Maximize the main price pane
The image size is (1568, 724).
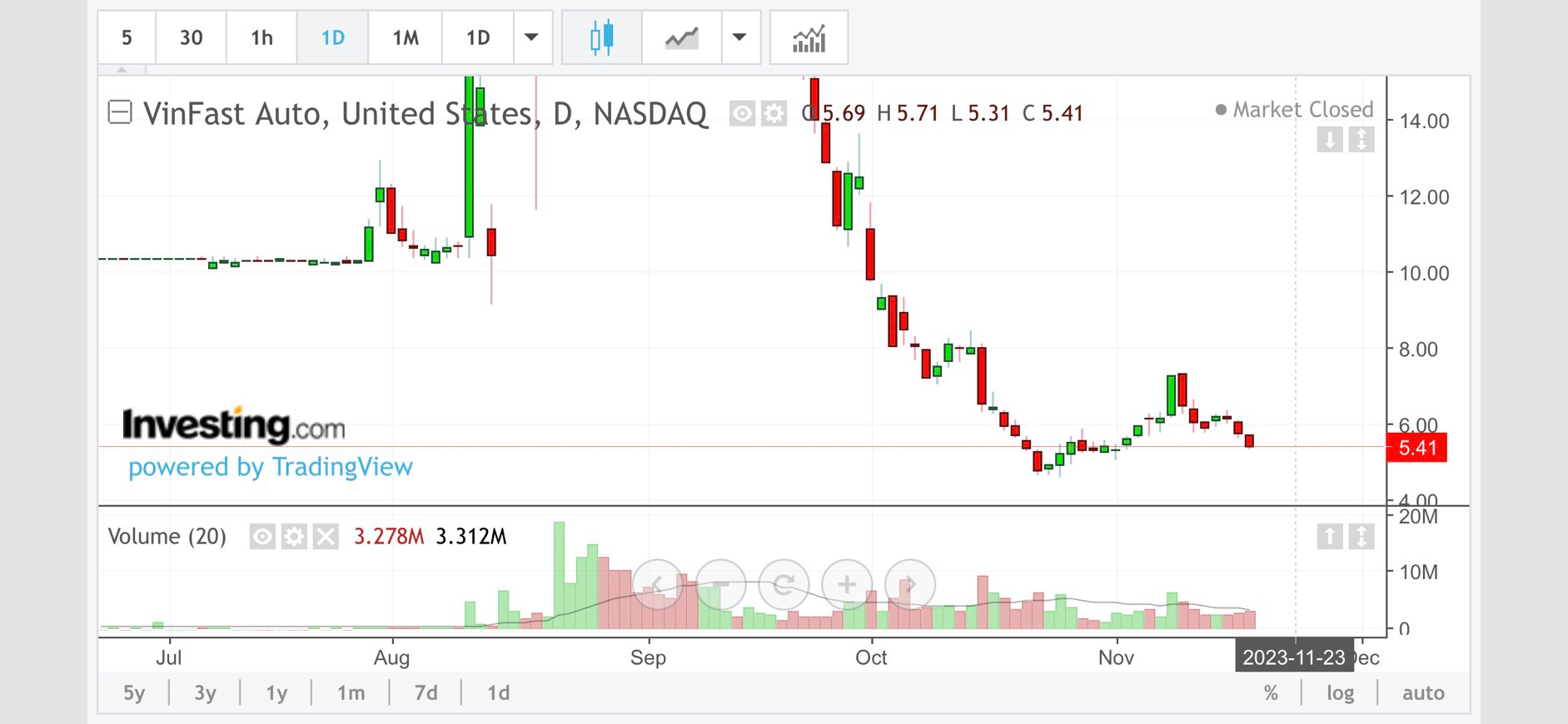point(1361,140)
